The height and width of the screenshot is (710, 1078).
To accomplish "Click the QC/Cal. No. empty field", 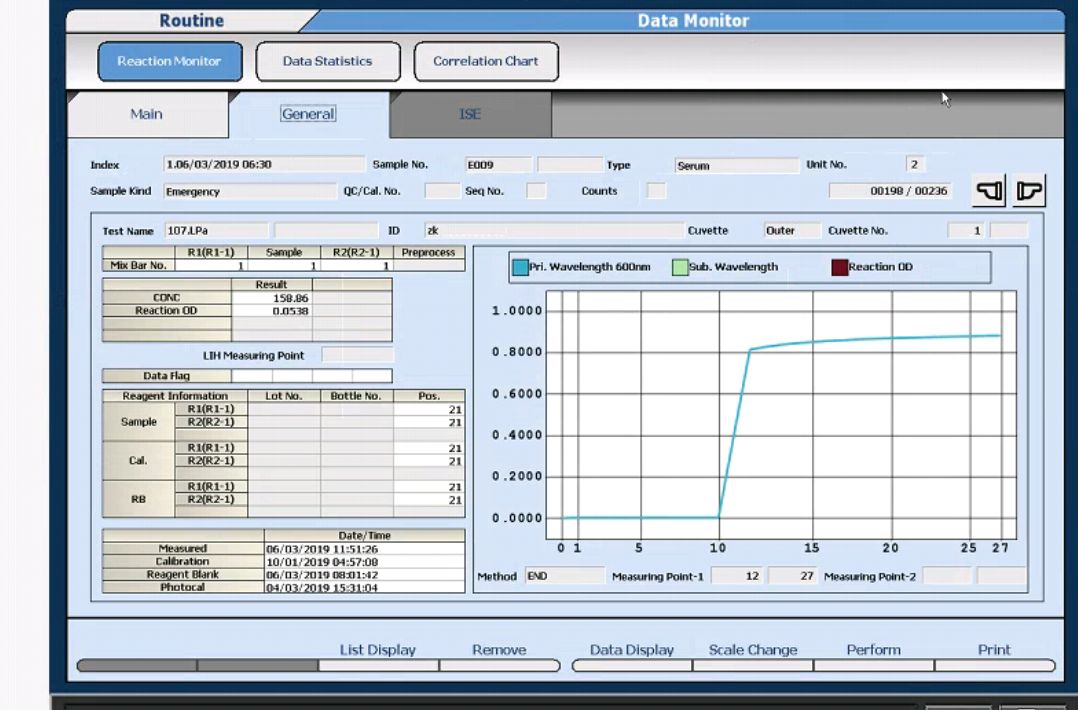I will [x=442, y=191].
